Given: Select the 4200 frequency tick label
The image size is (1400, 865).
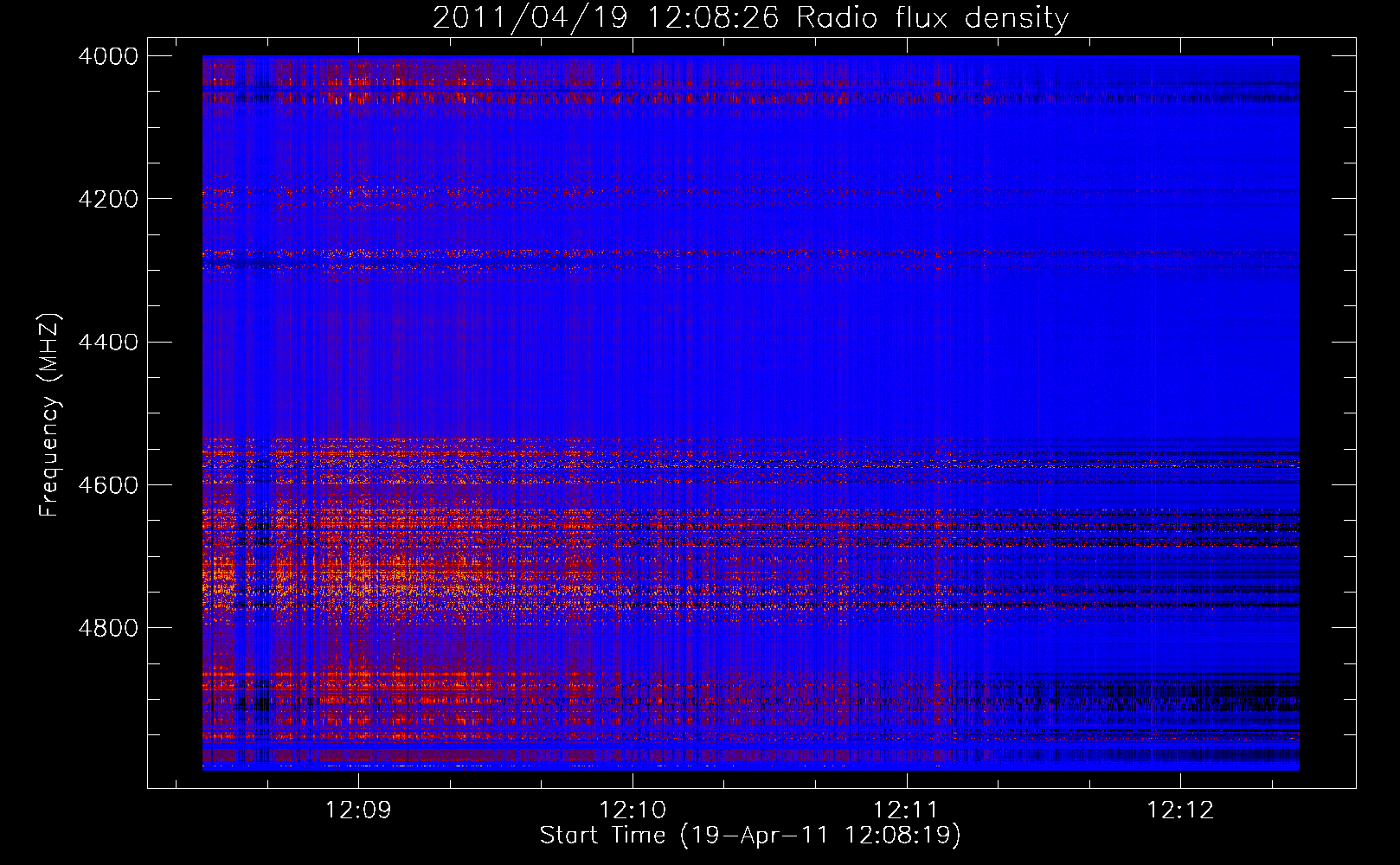Looking at the screenshot, I should [x=108, y=199].
